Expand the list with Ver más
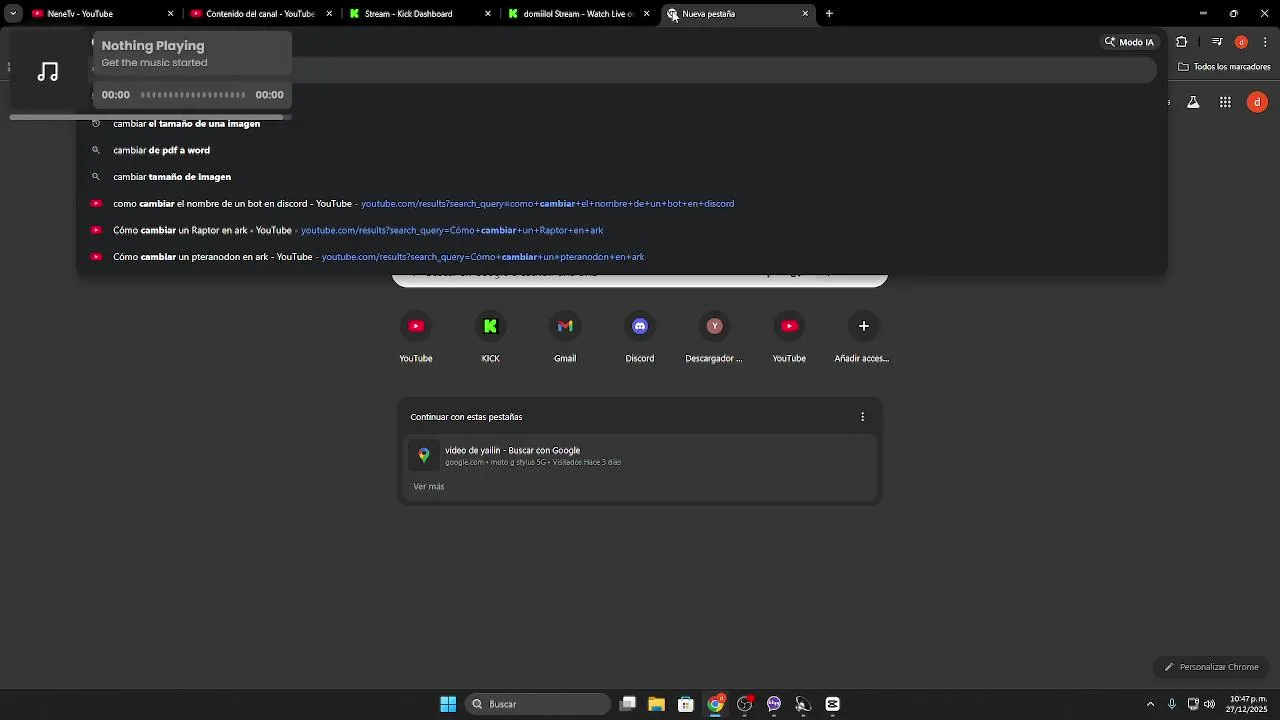Screen dimensions: 1280x720 429,487
